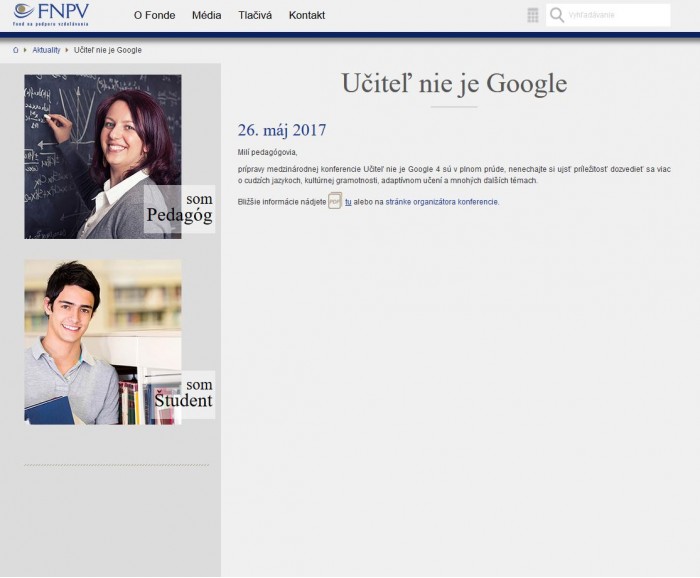Click the som Pedagóg label
Screen dimensions: 700x578
coord(179,208)
